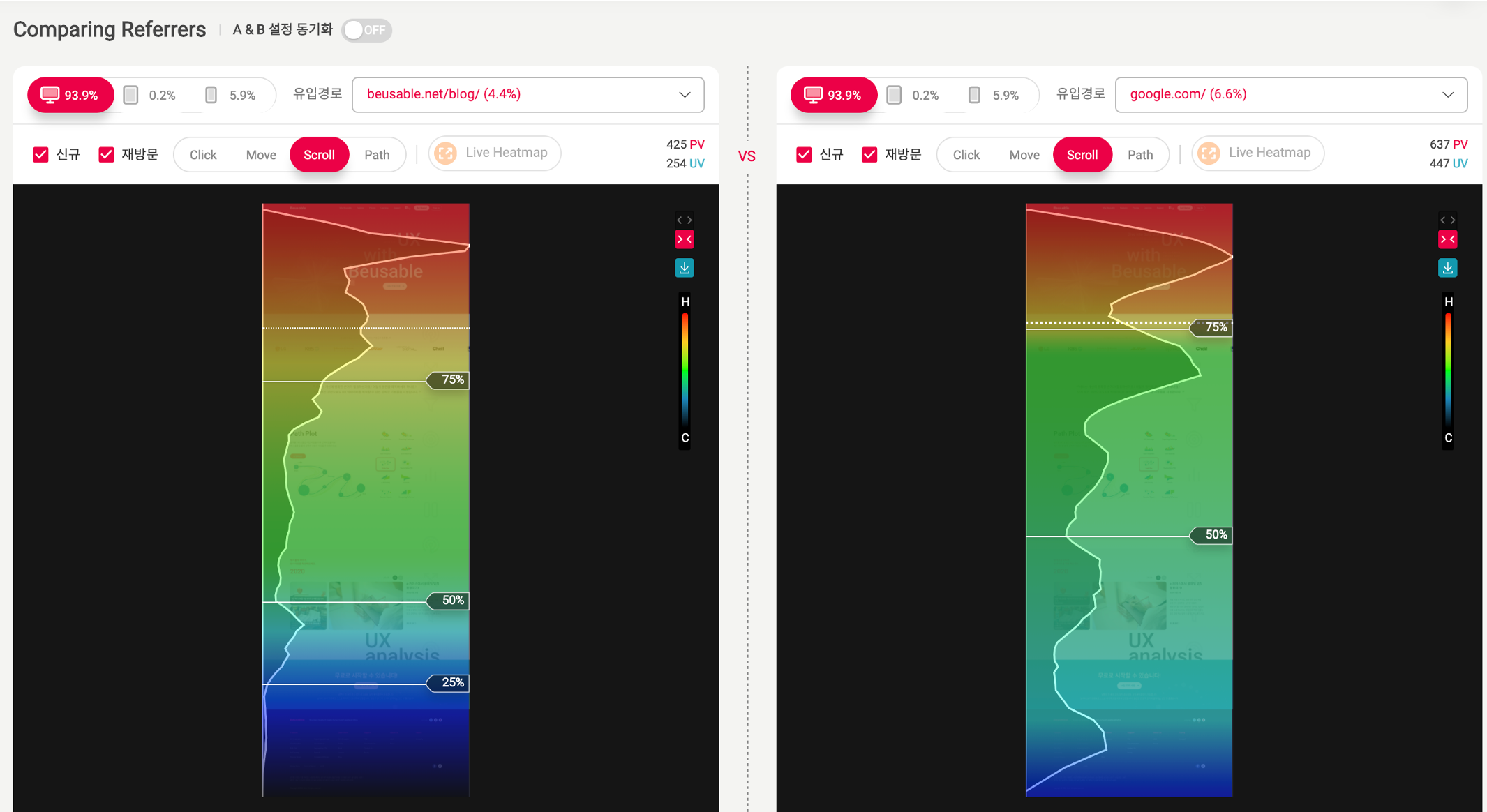Click the download icon right panel
This screenshot has width=1487, height=812.
click(1449, 267)
